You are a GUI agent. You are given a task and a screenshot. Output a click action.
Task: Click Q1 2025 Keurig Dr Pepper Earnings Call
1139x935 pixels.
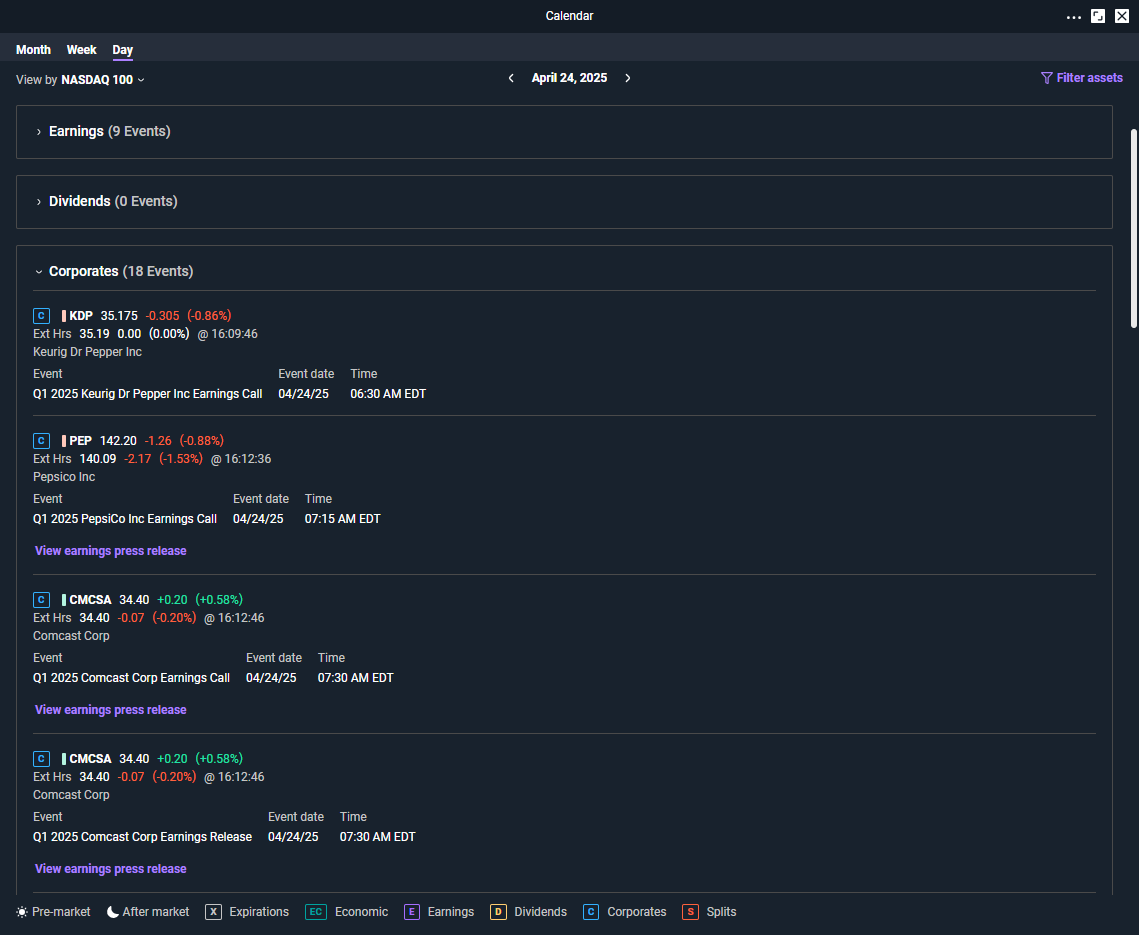[147, 394]
